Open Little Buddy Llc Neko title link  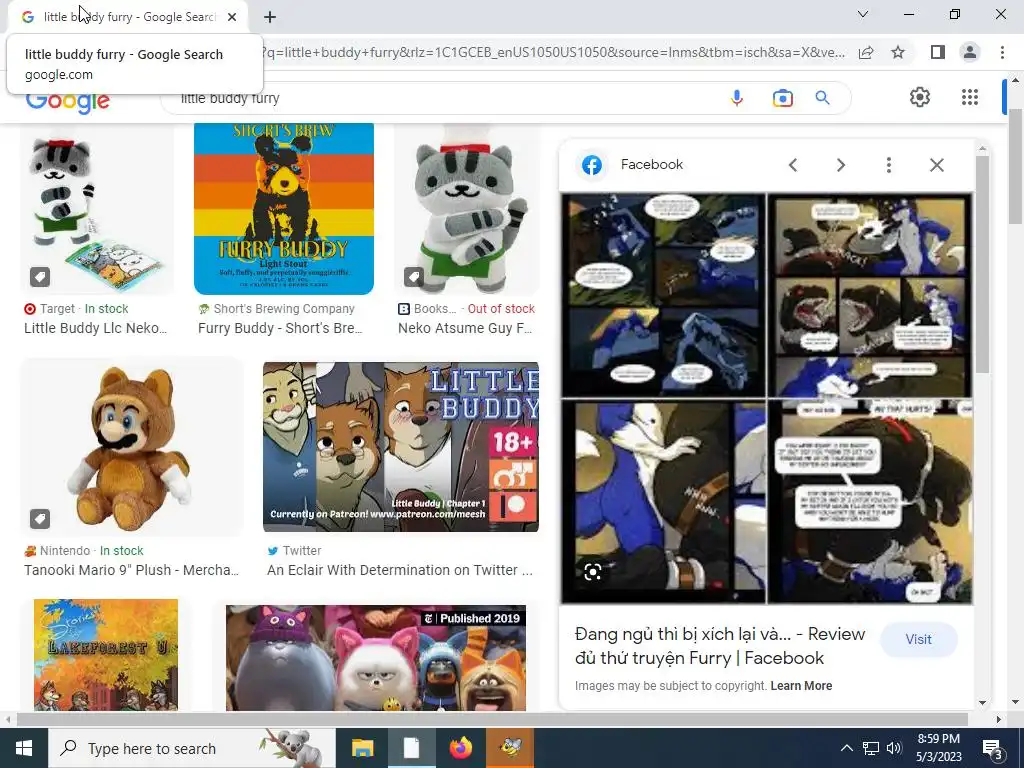coord(95,328)
